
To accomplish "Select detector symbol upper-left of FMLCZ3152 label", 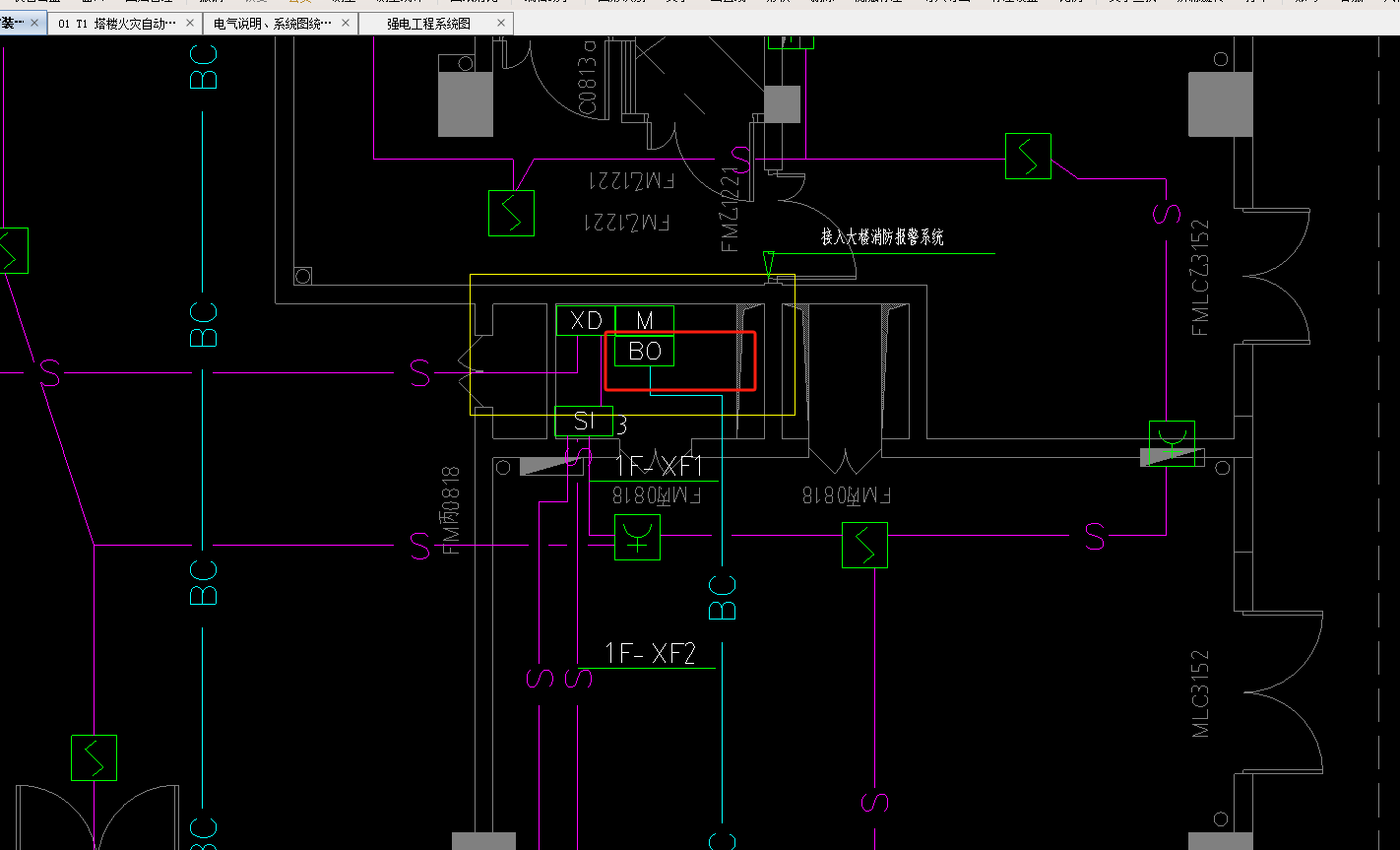I will click(1028, 156).
